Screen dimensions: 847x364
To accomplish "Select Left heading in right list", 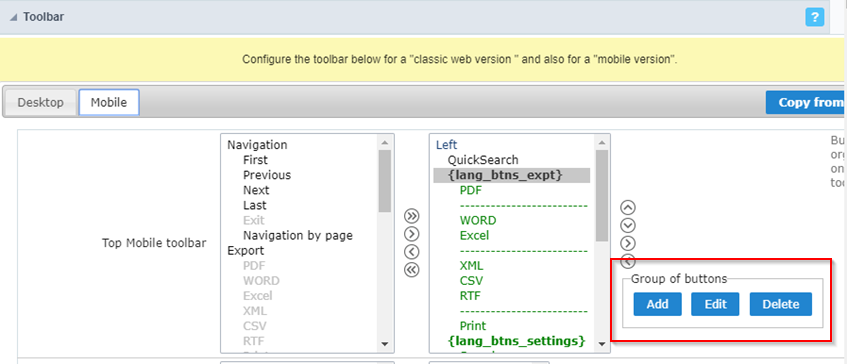I will [446, 145].
